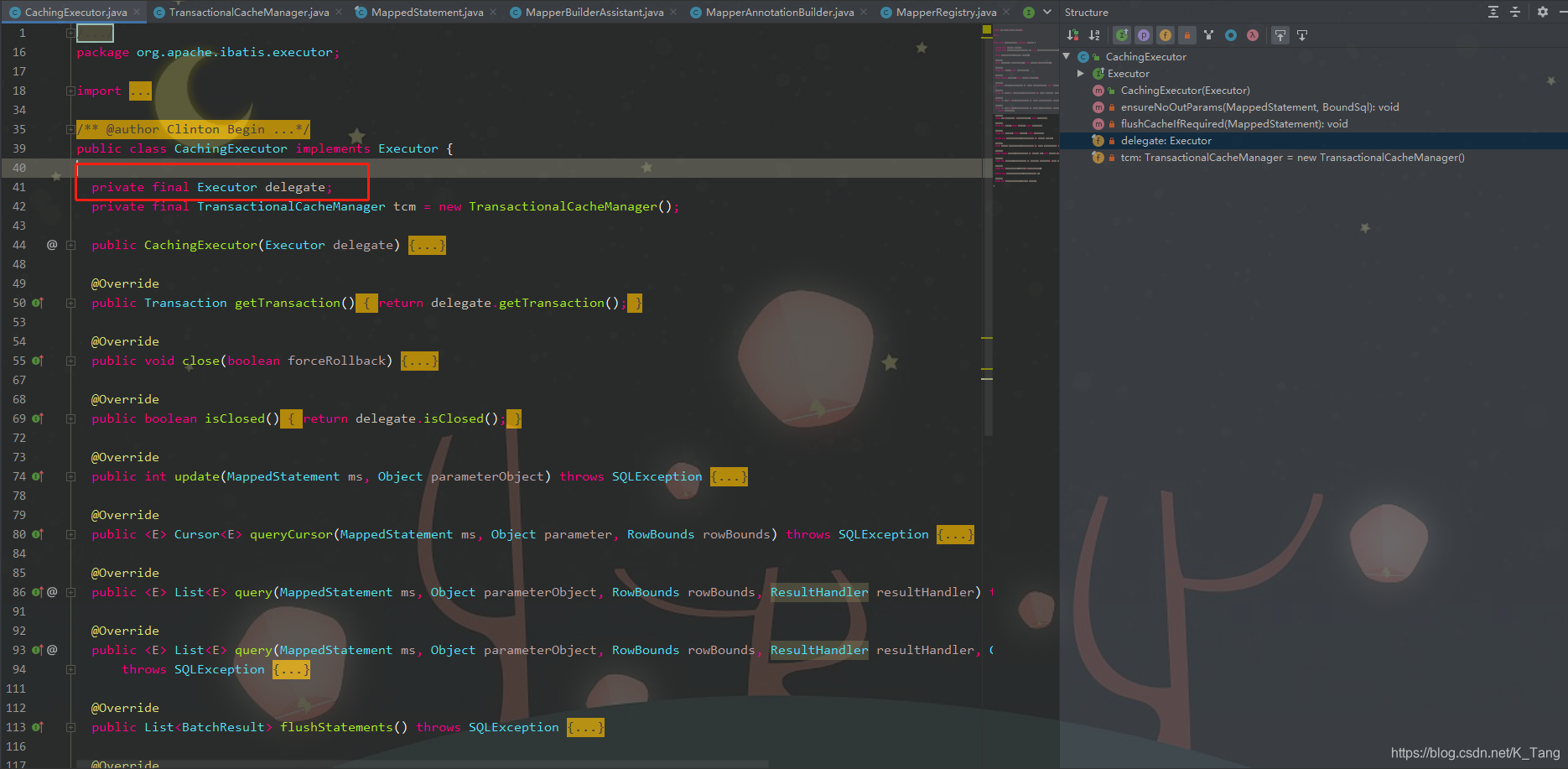The width and height of the screenshot is (1568, 769).
Task: Switch to MappedStatement.java tab
Action: 427,12
